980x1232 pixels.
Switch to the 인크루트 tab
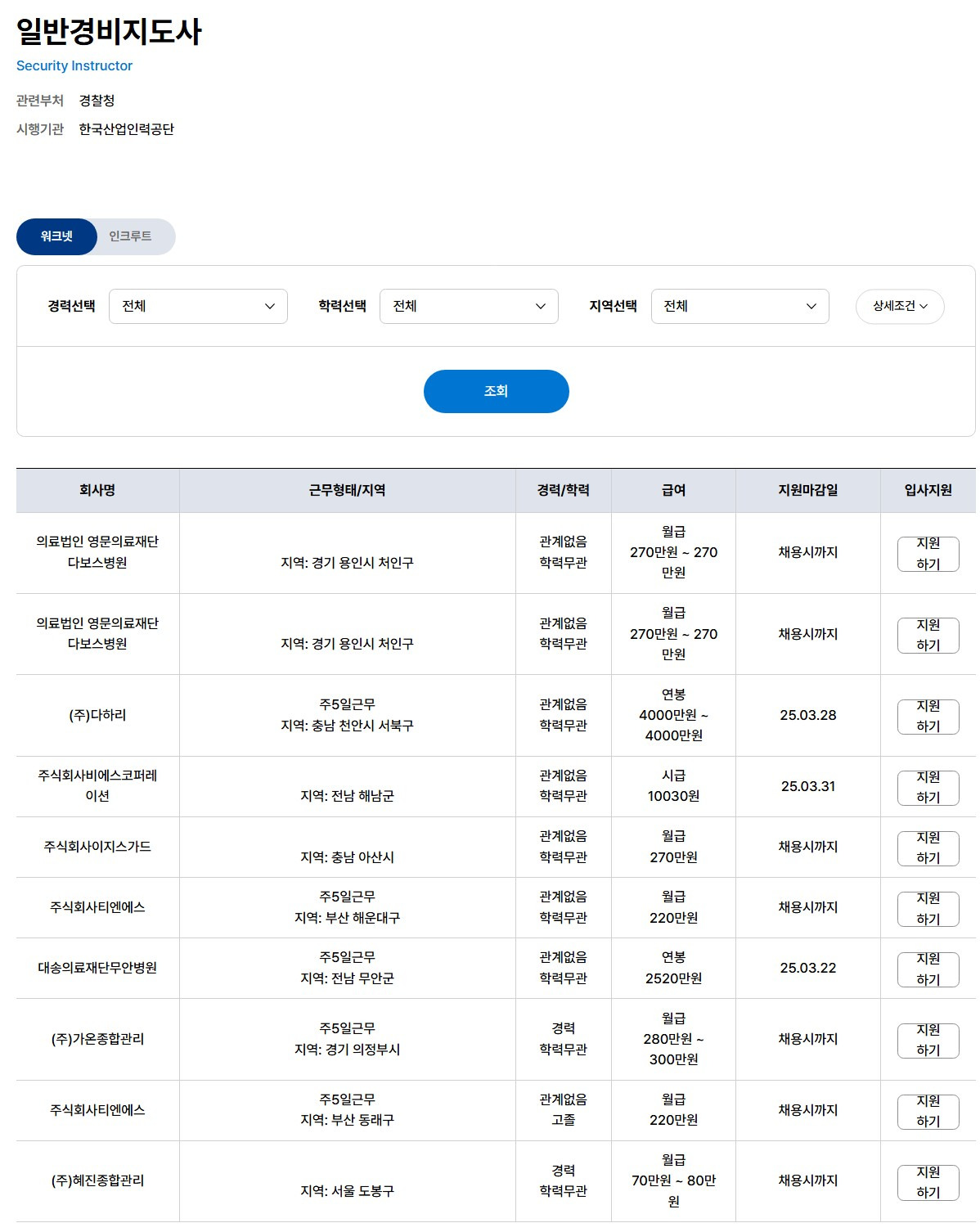(x=131, y=236)
